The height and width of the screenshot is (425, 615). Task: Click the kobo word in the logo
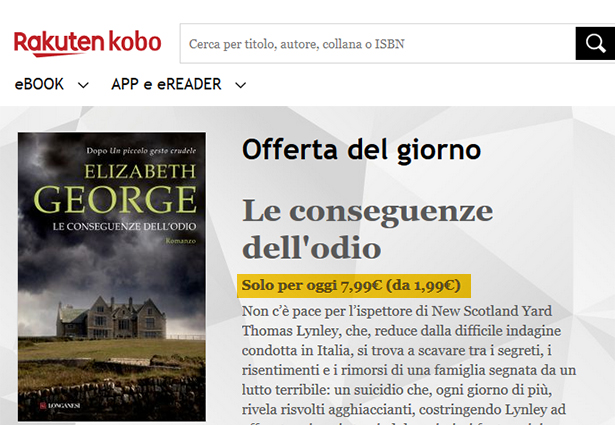pos(134,41)
